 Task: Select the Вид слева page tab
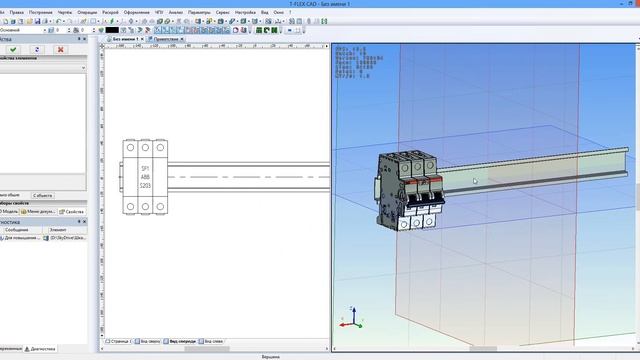tap(211, 341)
